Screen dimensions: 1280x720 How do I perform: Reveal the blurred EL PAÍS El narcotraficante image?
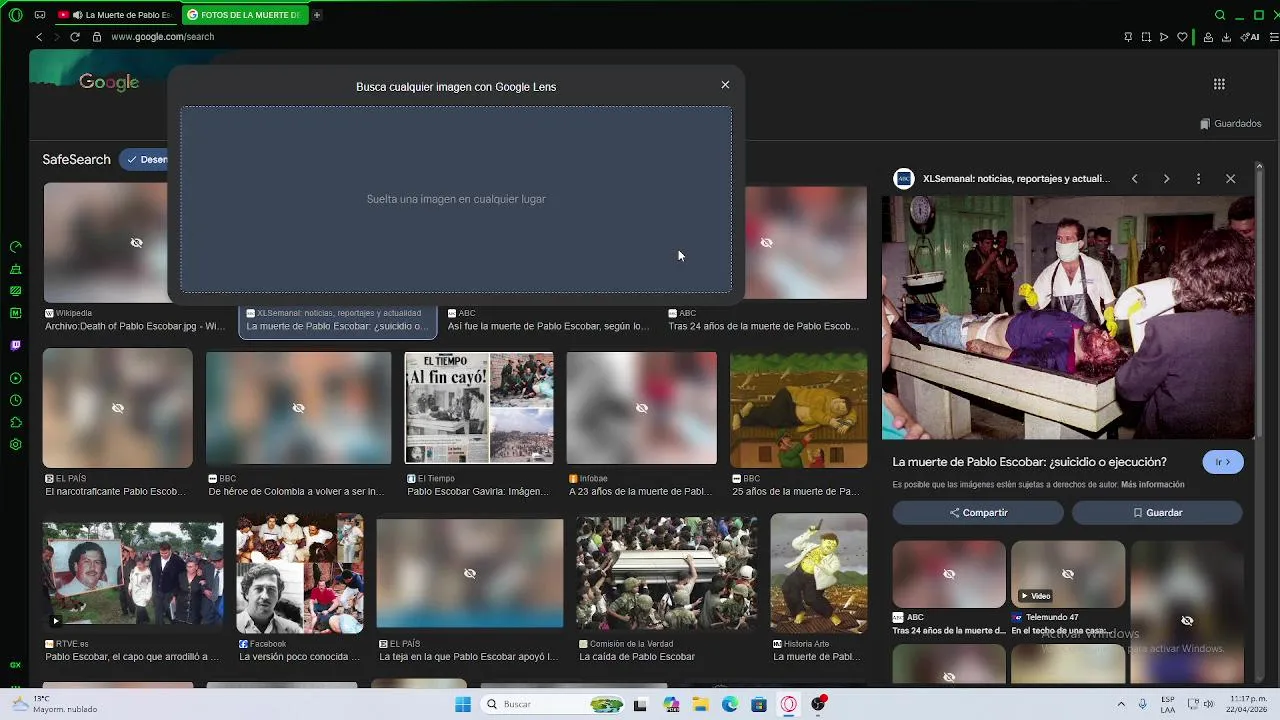[x=118, y=408]
